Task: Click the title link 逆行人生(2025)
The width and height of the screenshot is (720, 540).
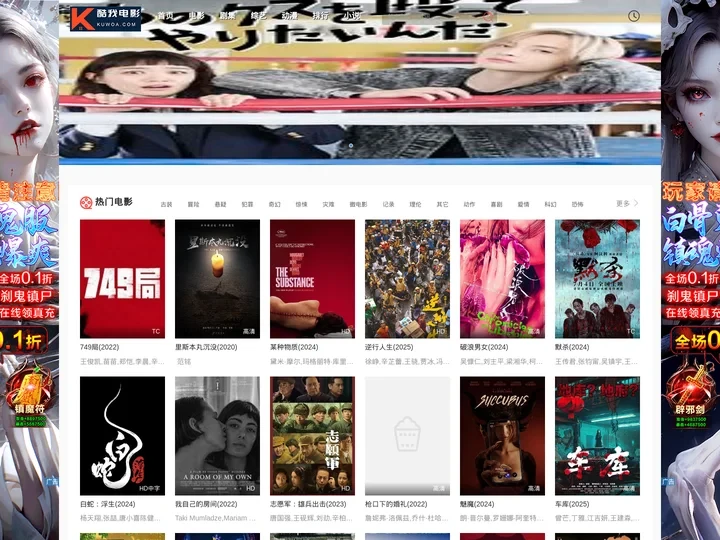Action: [389, 347]
